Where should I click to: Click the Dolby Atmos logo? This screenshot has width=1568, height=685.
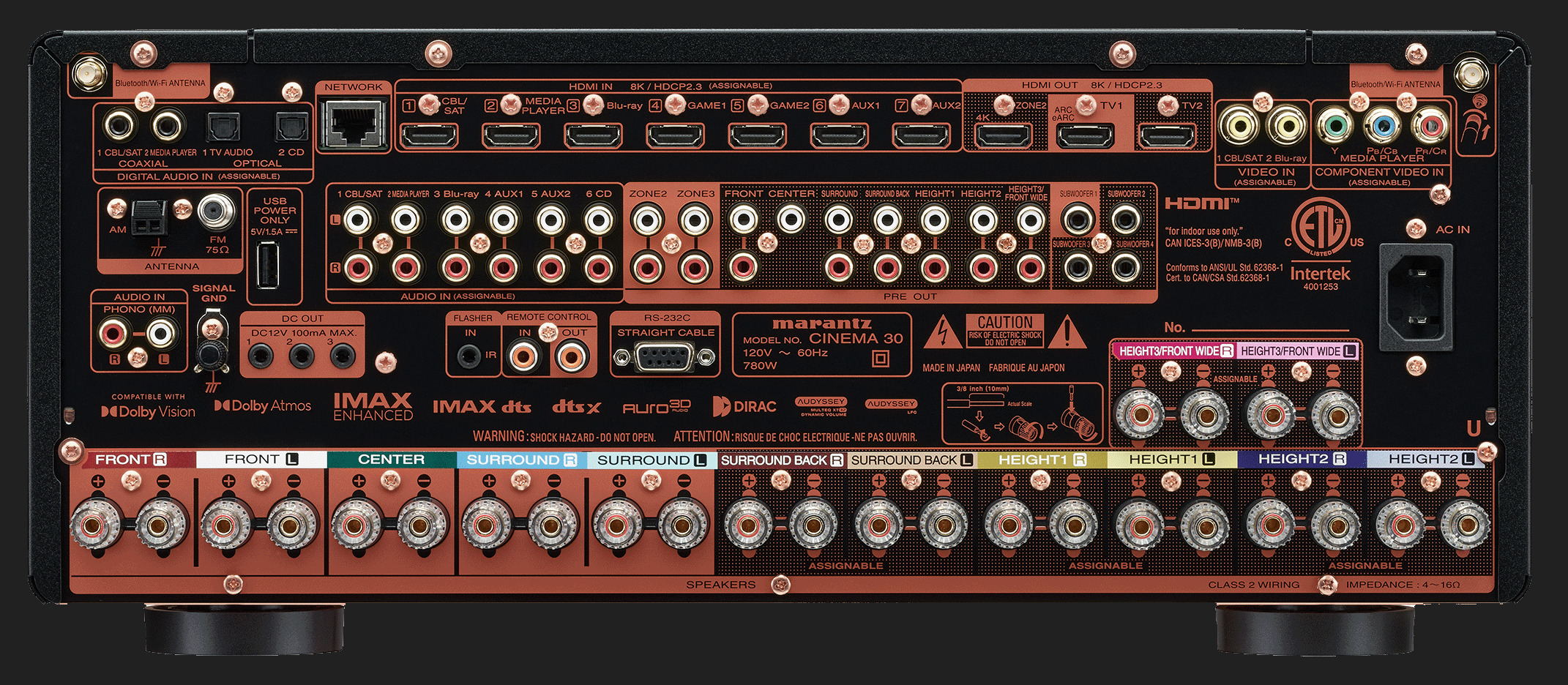[x=263, y=406]
